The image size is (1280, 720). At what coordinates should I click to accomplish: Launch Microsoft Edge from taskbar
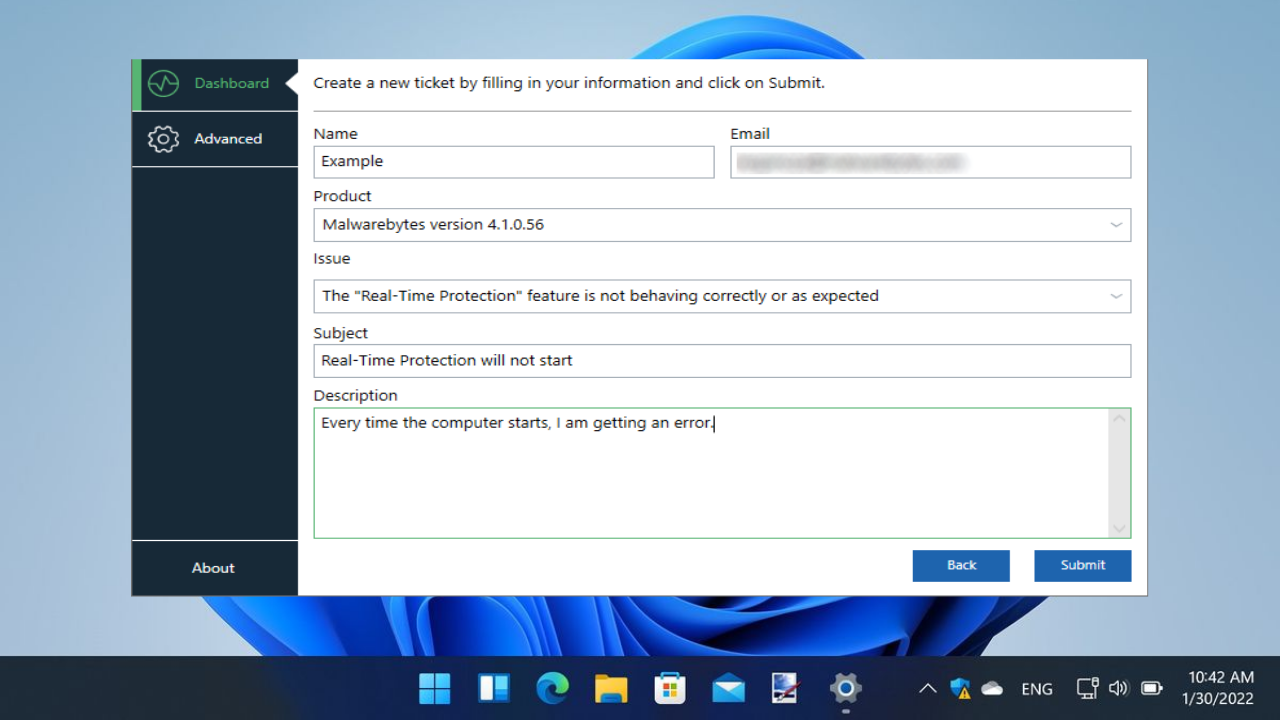(x=552, y=688)
